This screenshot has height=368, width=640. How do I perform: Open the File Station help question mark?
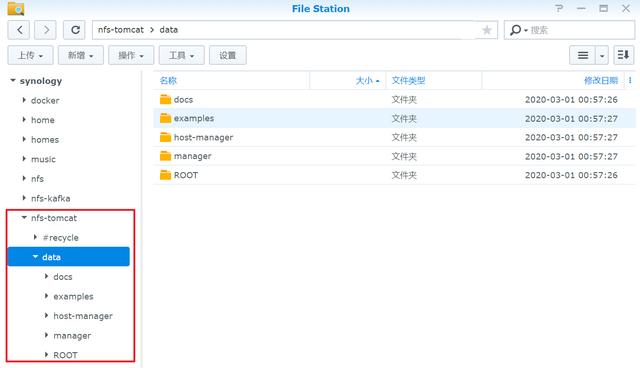(559, 8)
